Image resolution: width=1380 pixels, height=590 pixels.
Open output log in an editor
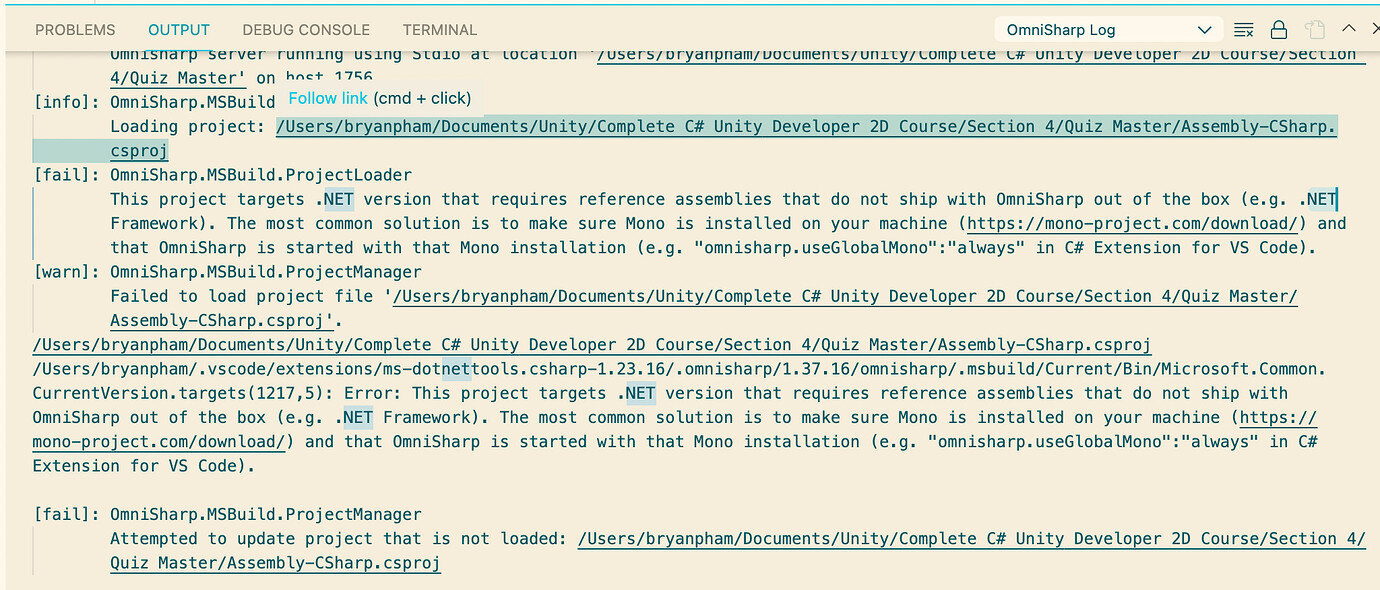(1314, 29)
